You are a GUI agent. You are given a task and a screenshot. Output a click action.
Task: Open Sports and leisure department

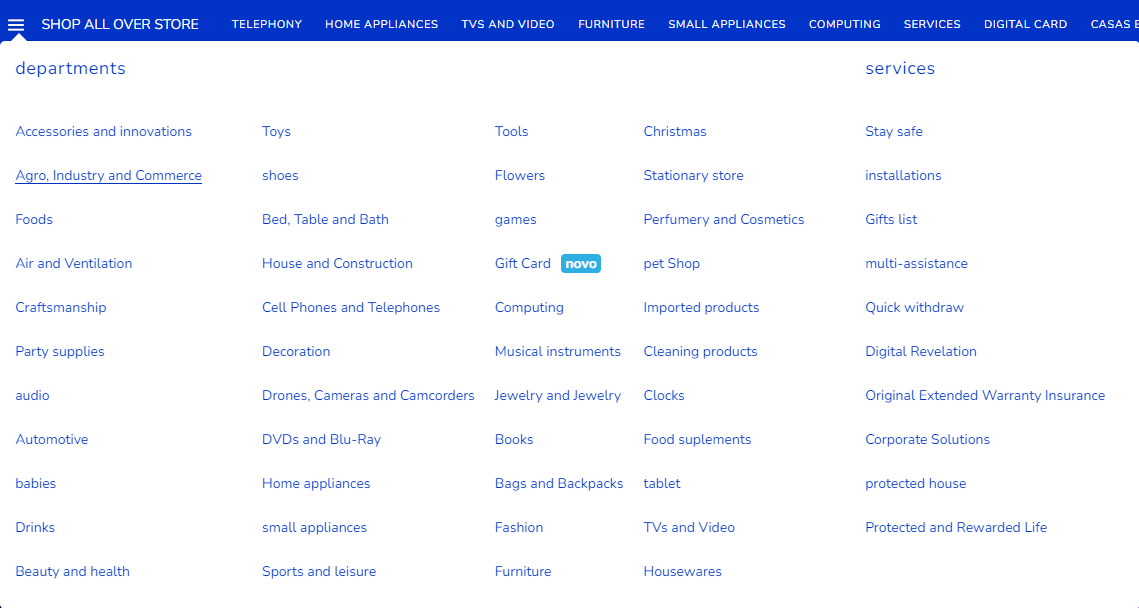(320, 572)
